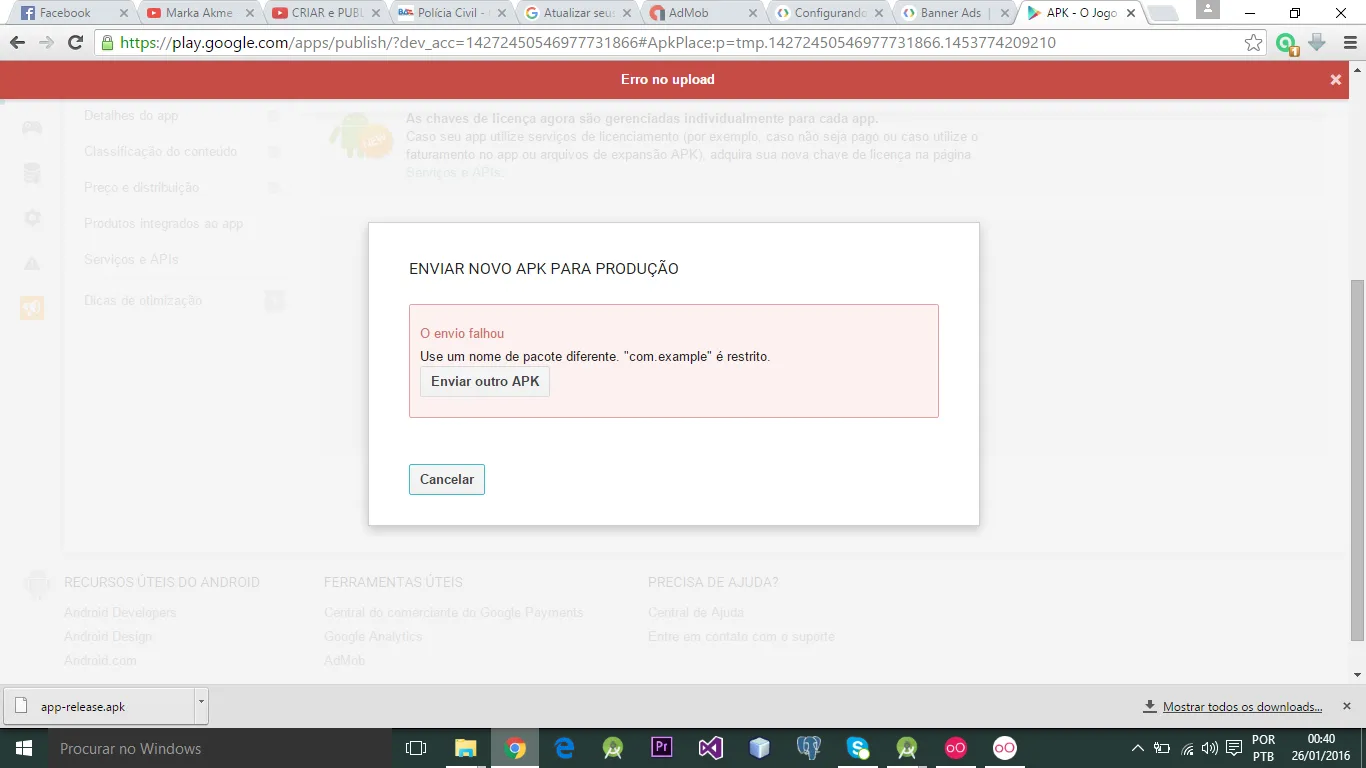Open Skype from the taskbar

tap(857, 748)
